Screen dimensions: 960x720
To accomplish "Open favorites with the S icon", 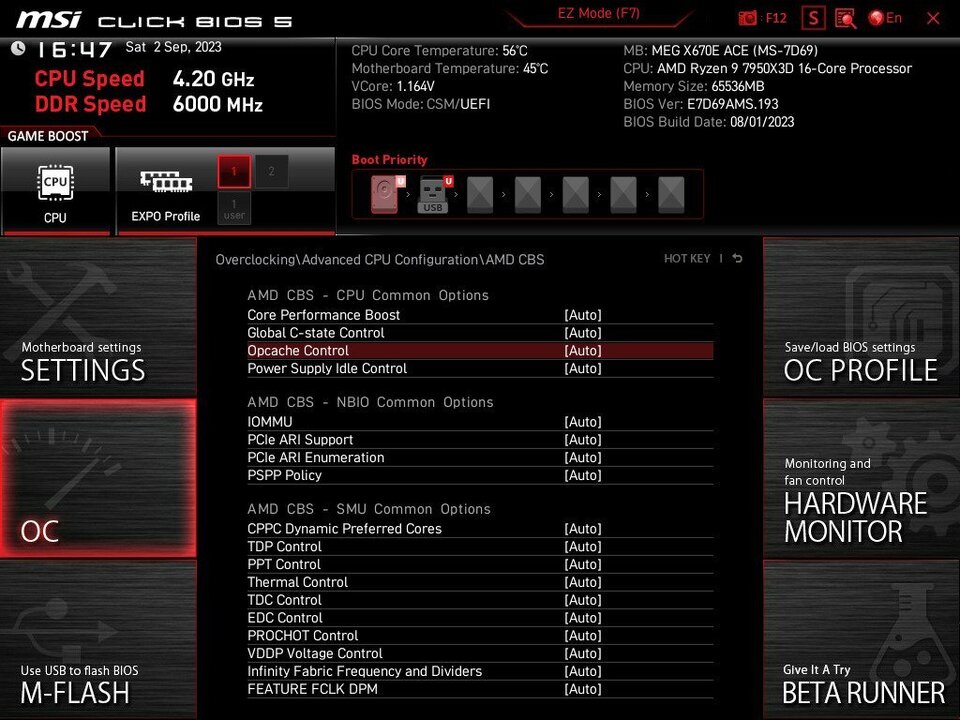I will (813, 18).
